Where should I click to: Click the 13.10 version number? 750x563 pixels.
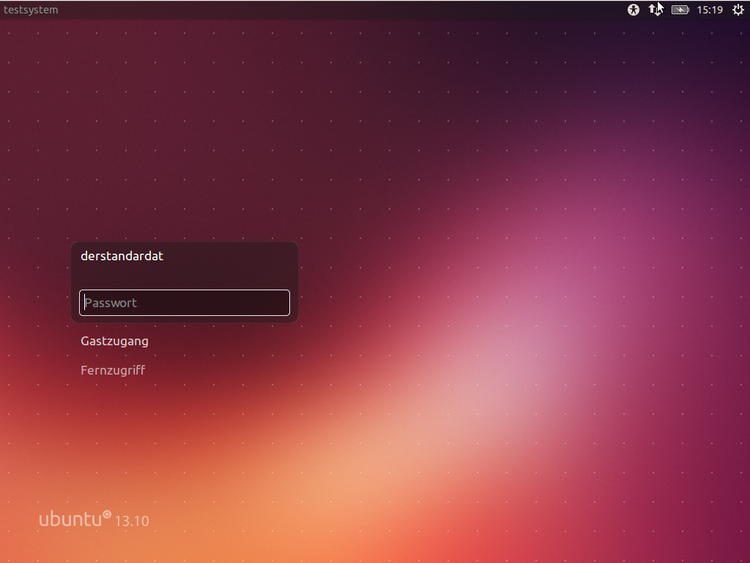(132, 521)
